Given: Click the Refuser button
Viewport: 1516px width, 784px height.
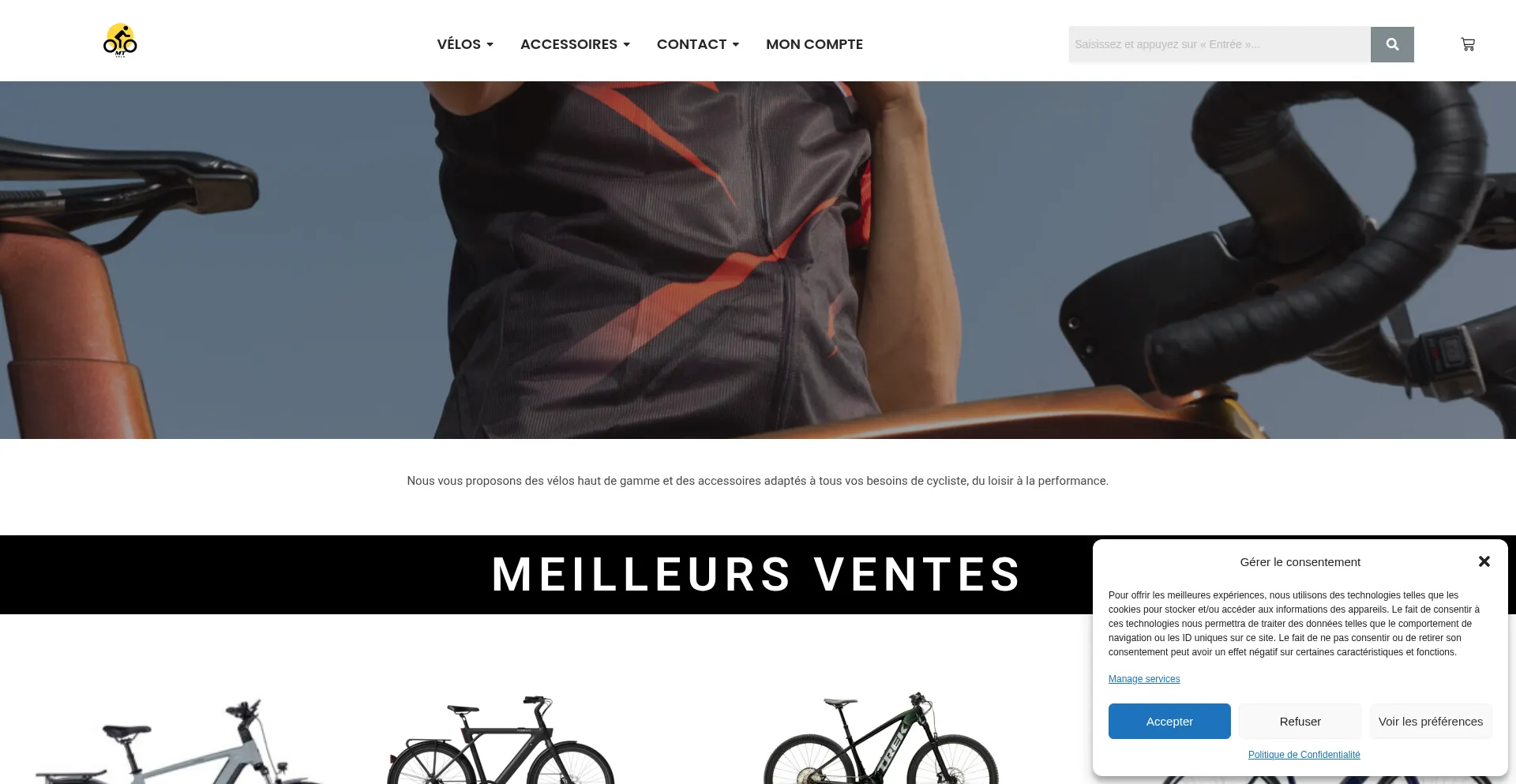Looking at the screenshot, I should (x=1300, y=722).
